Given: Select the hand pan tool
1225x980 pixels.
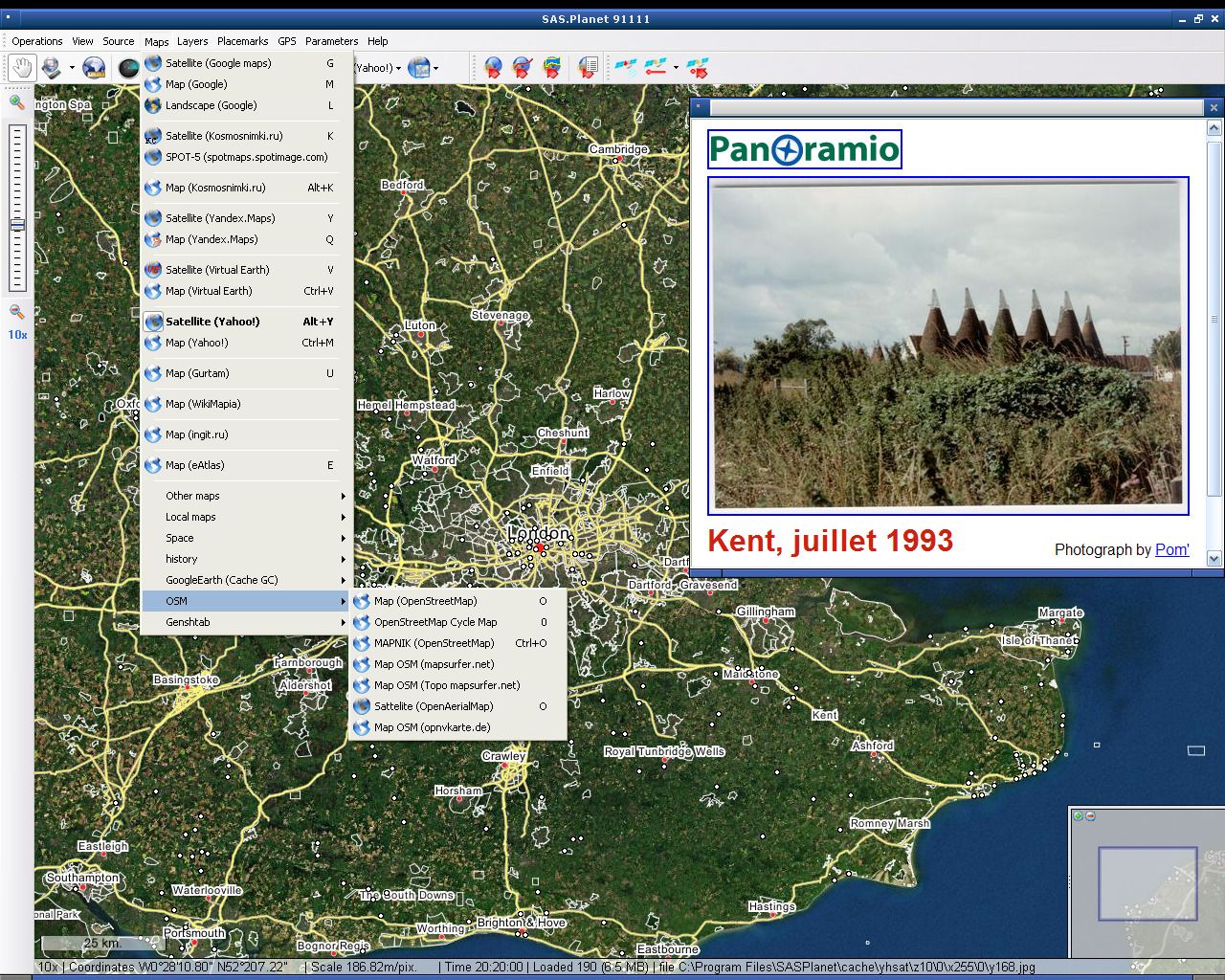Looking at the screenshot, I should coord(19,68).
